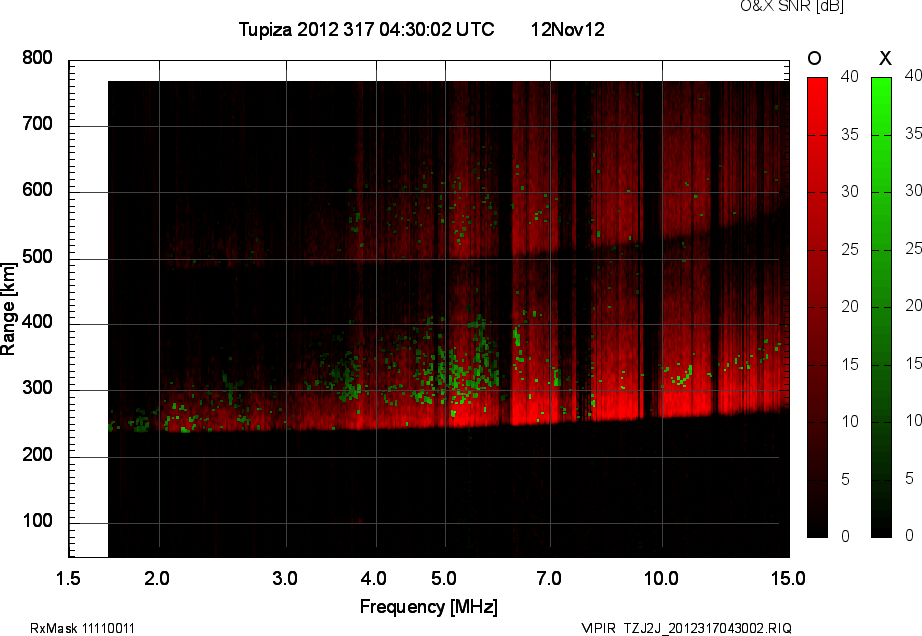Click the 3.0 MHz frequency tick label

[286, 578]
